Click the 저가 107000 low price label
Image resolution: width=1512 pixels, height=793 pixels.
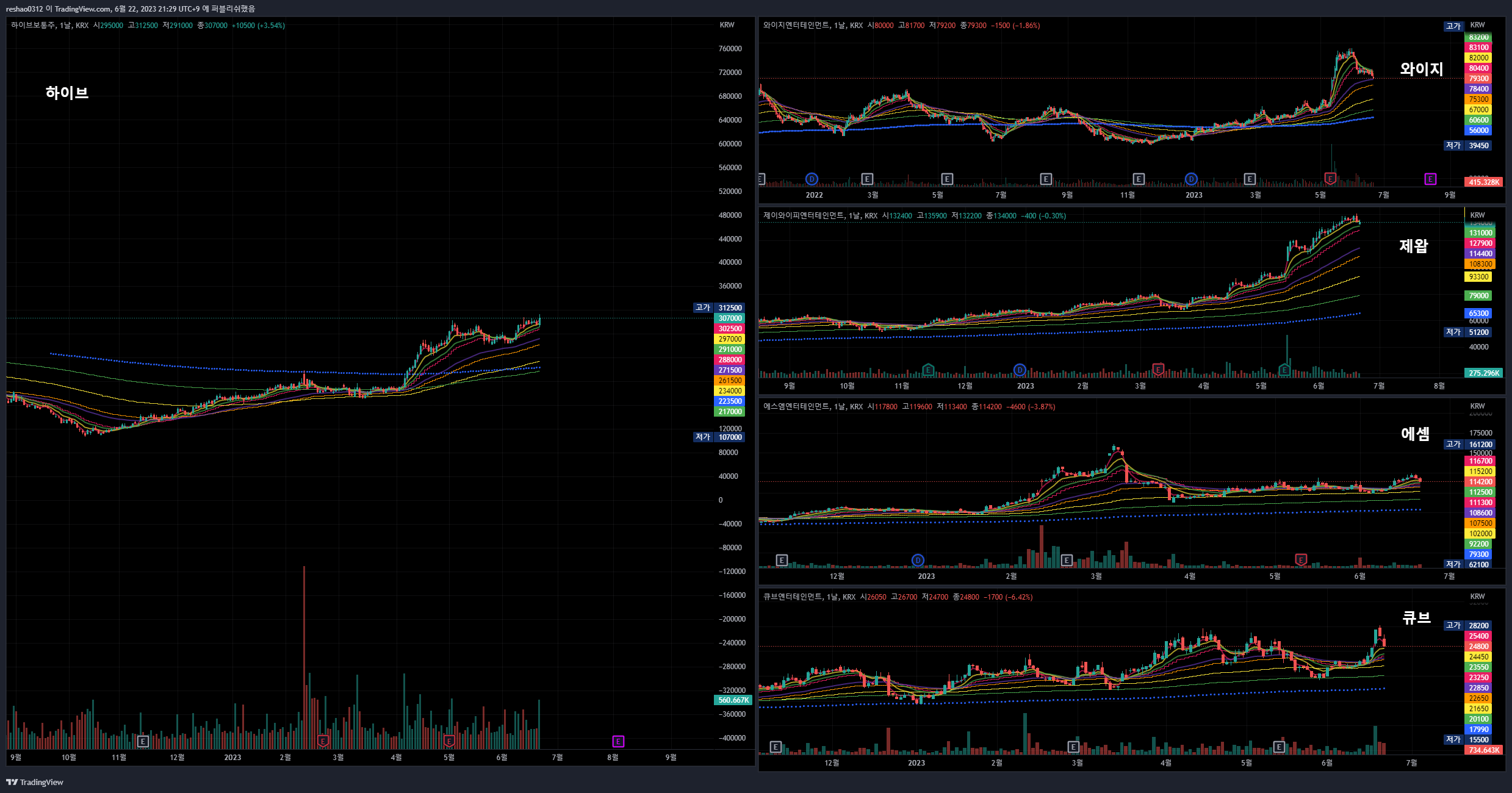pyautogui.click(x=719, y=437)
